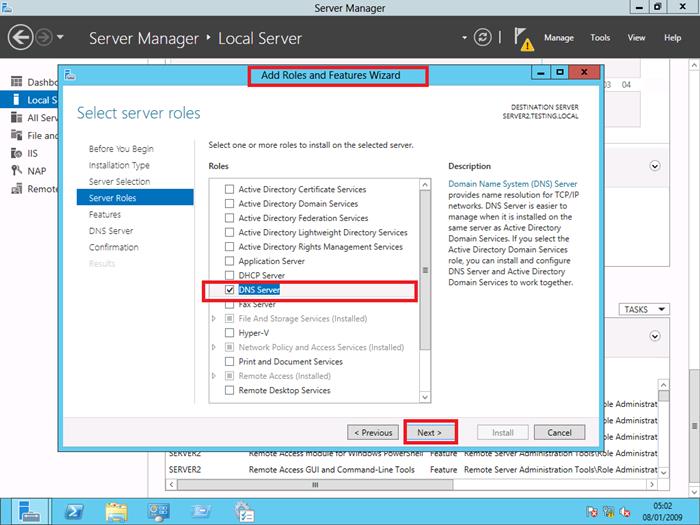This screenshot has height=525, width=700.
Task: Go to Features step
Action: 105,214
